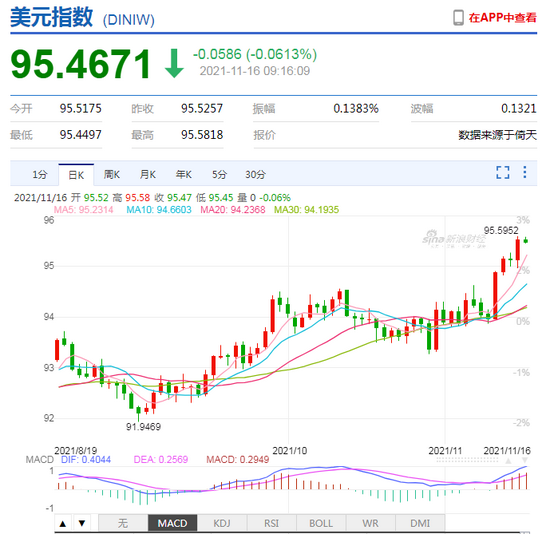Click the DIF: 0.4044 label

86,460
